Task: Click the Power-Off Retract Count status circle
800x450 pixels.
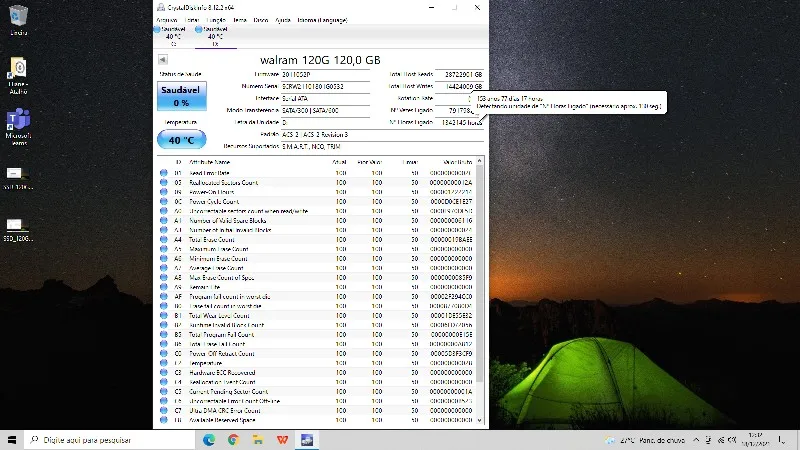Action: tap(164, 353)
